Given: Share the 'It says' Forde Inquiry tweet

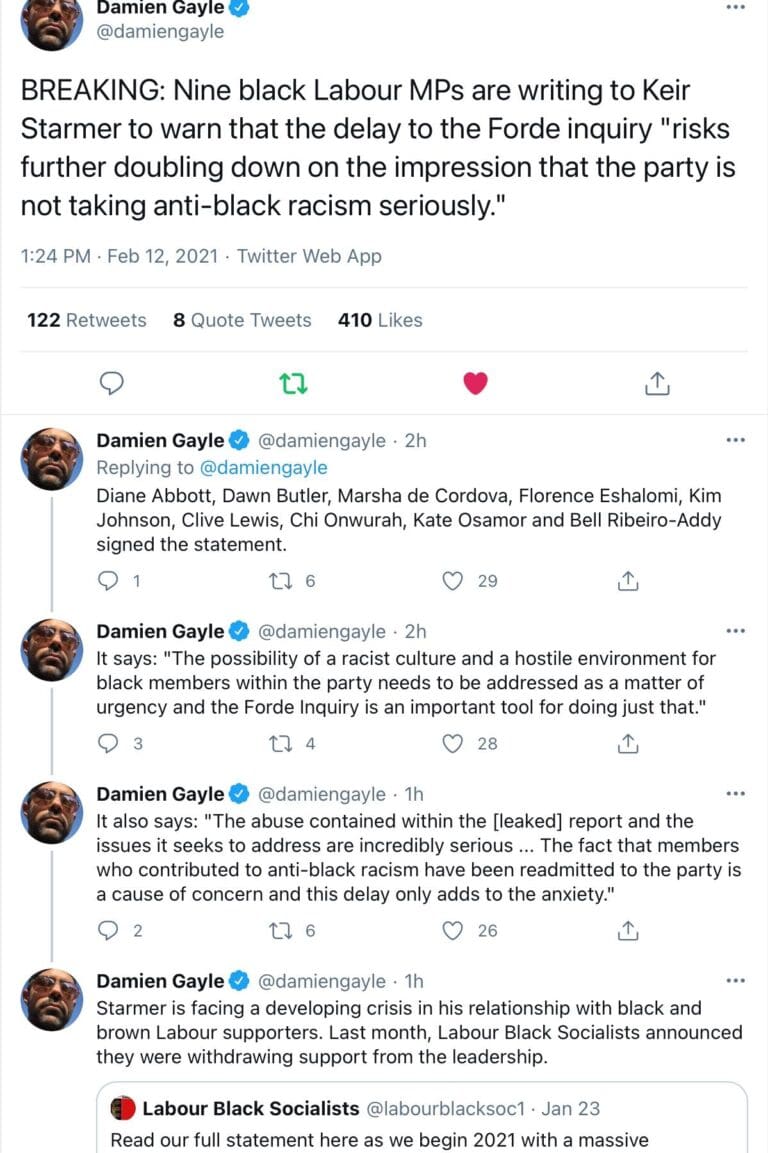Looking at the screenshot, I should [x=628, y=743].
